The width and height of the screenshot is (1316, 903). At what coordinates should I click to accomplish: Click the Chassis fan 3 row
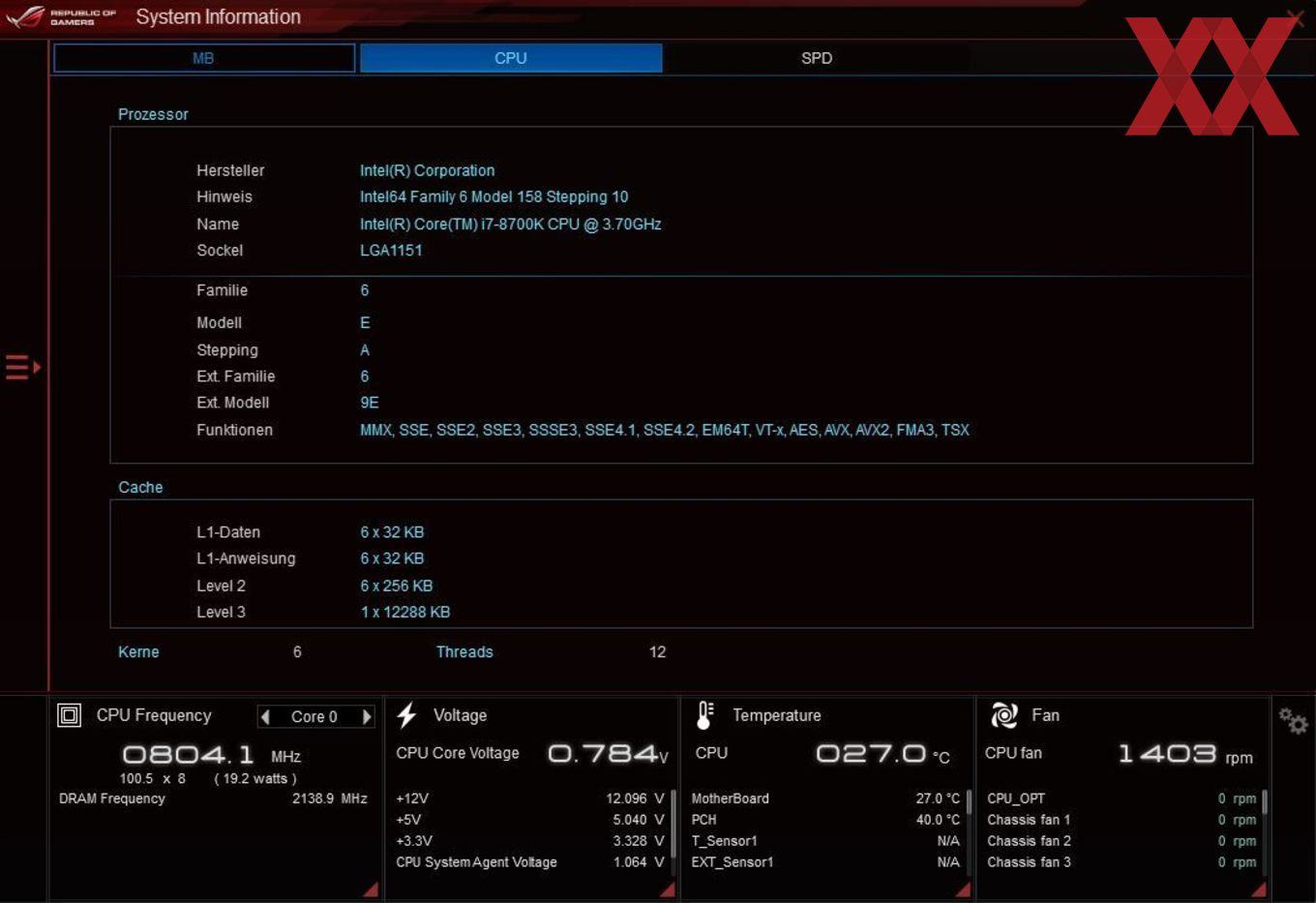coord(1122,862)
